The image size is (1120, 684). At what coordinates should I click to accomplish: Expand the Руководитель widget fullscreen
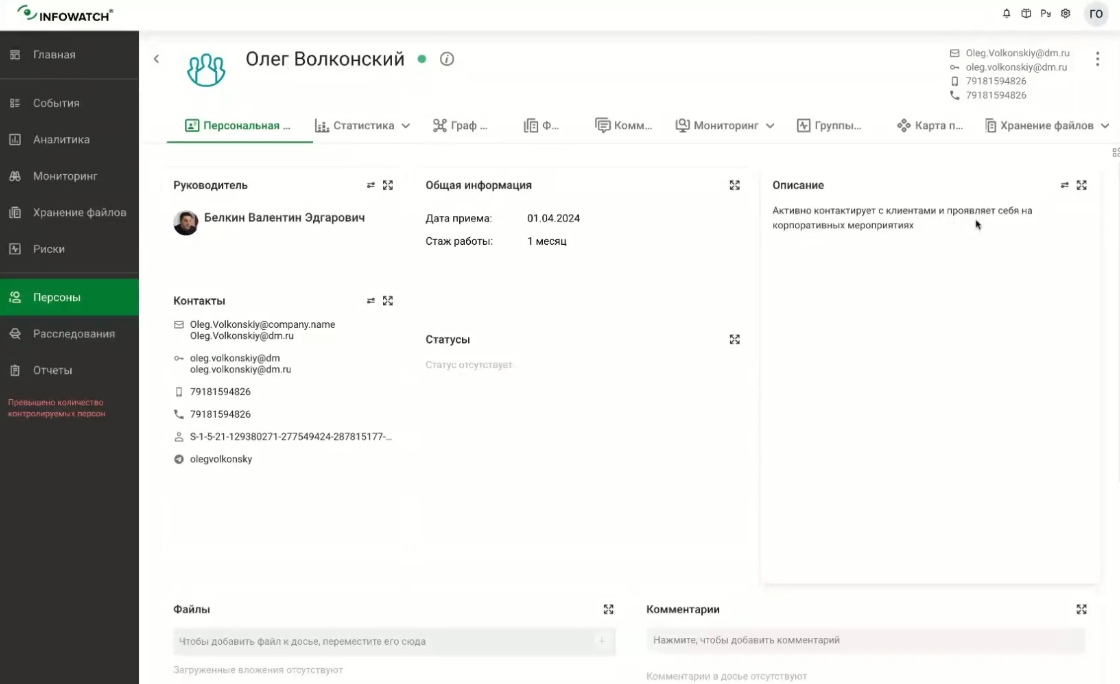pos(388,185)
